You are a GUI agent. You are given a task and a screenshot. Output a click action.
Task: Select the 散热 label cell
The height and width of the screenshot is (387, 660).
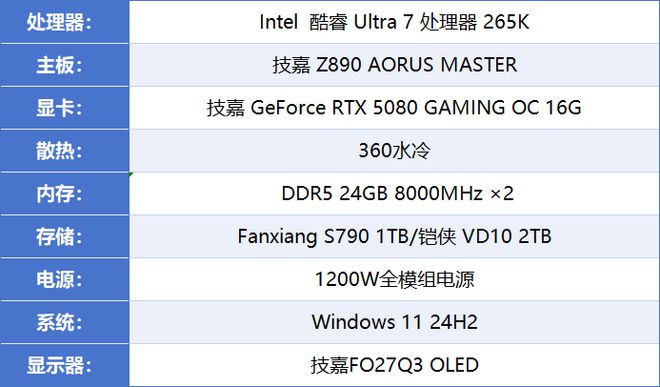64,150
